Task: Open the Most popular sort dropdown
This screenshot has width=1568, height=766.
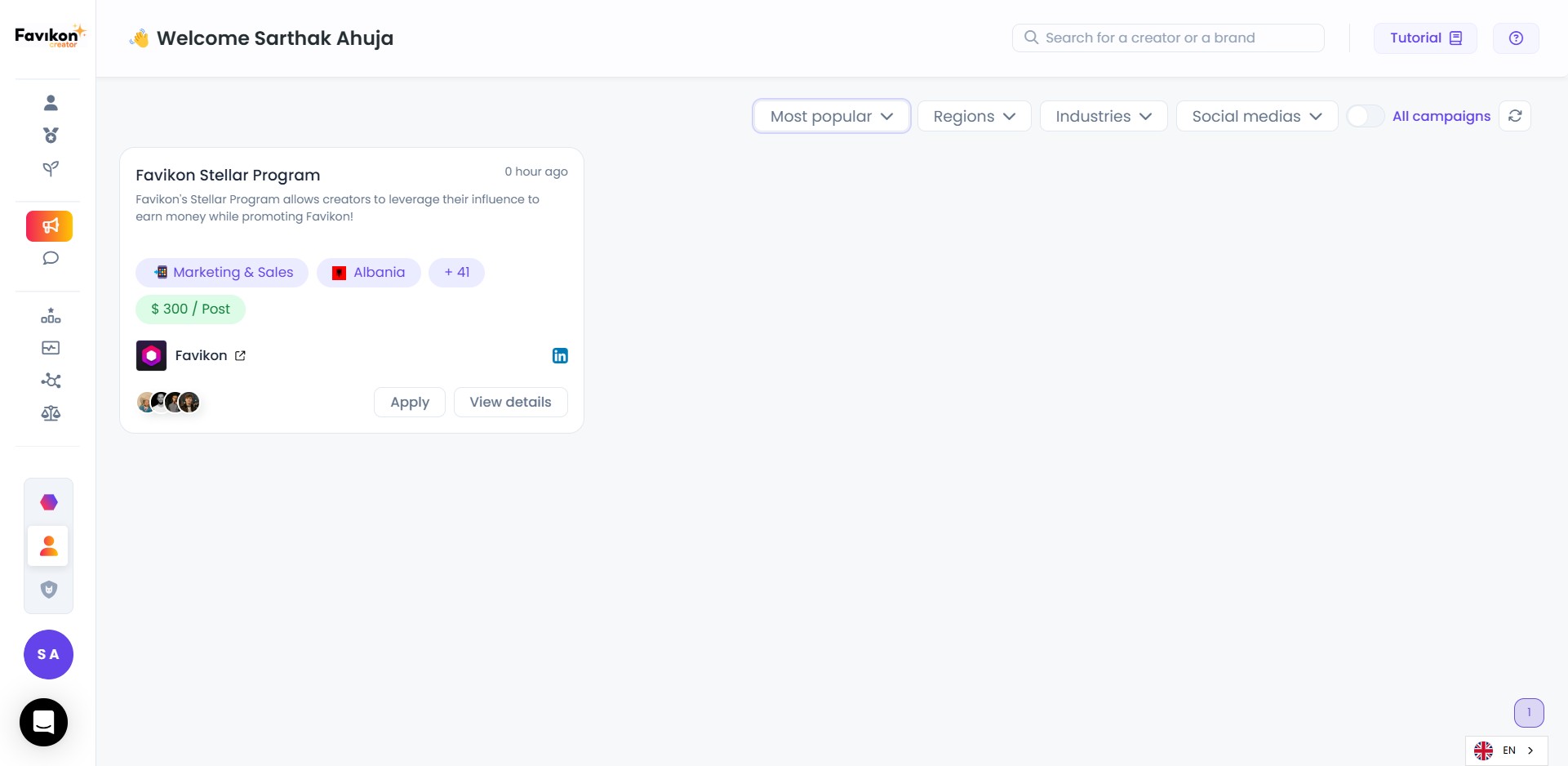Action: 831,116
